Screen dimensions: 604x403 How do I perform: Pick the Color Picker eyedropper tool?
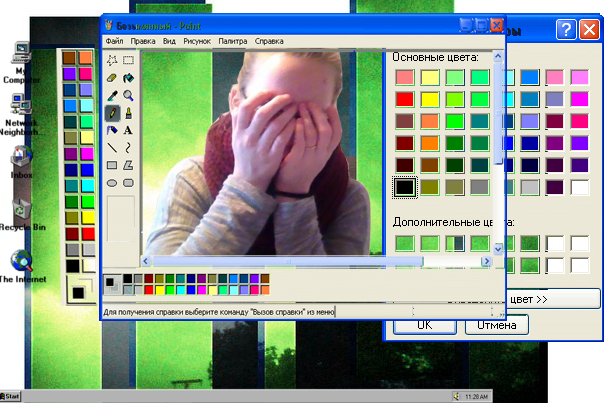click(112, 95)
